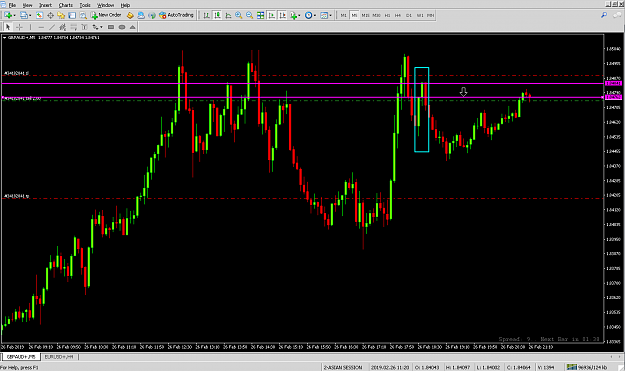Select the equidistant channel tool

coord(63,27)
